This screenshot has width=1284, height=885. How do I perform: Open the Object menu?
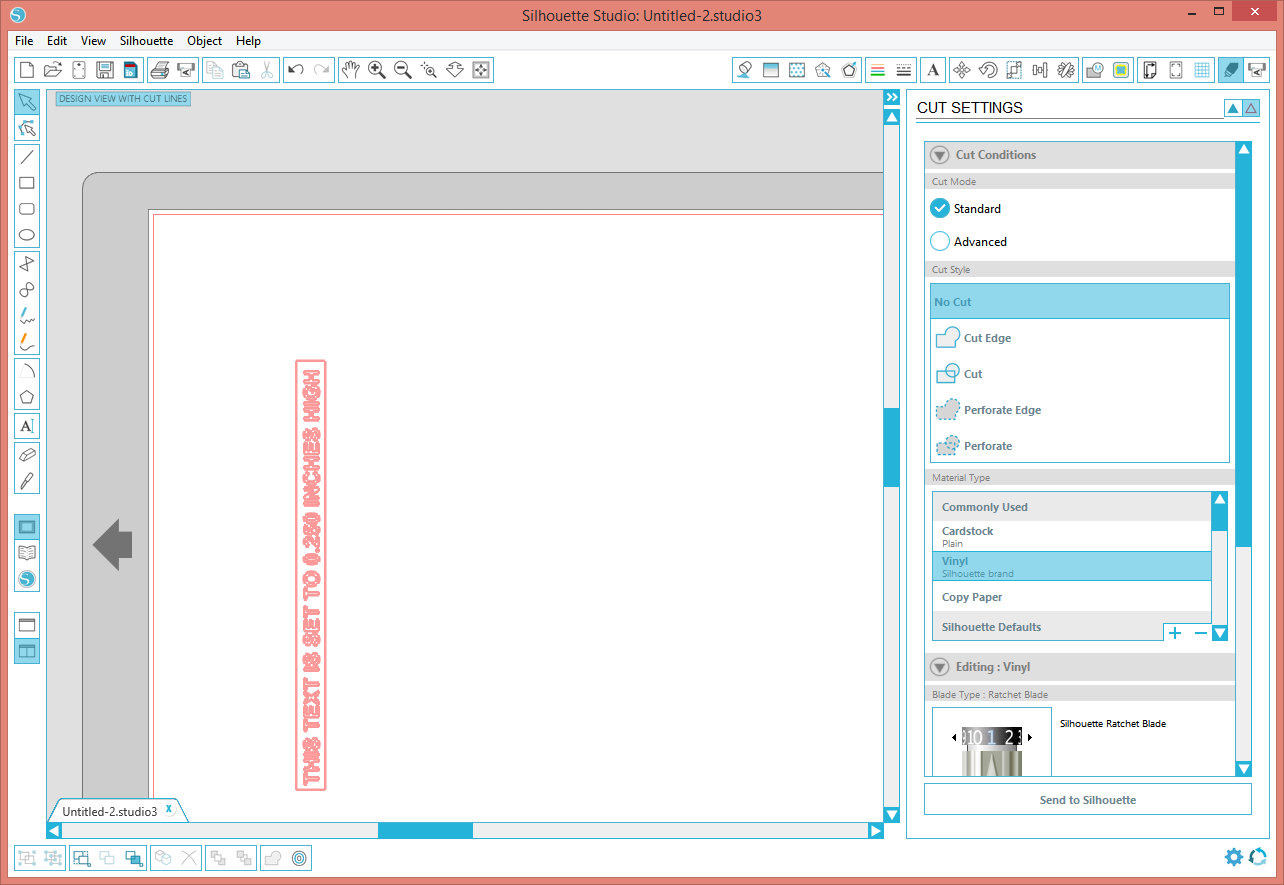pyautogui.click(x=204, y=41)
